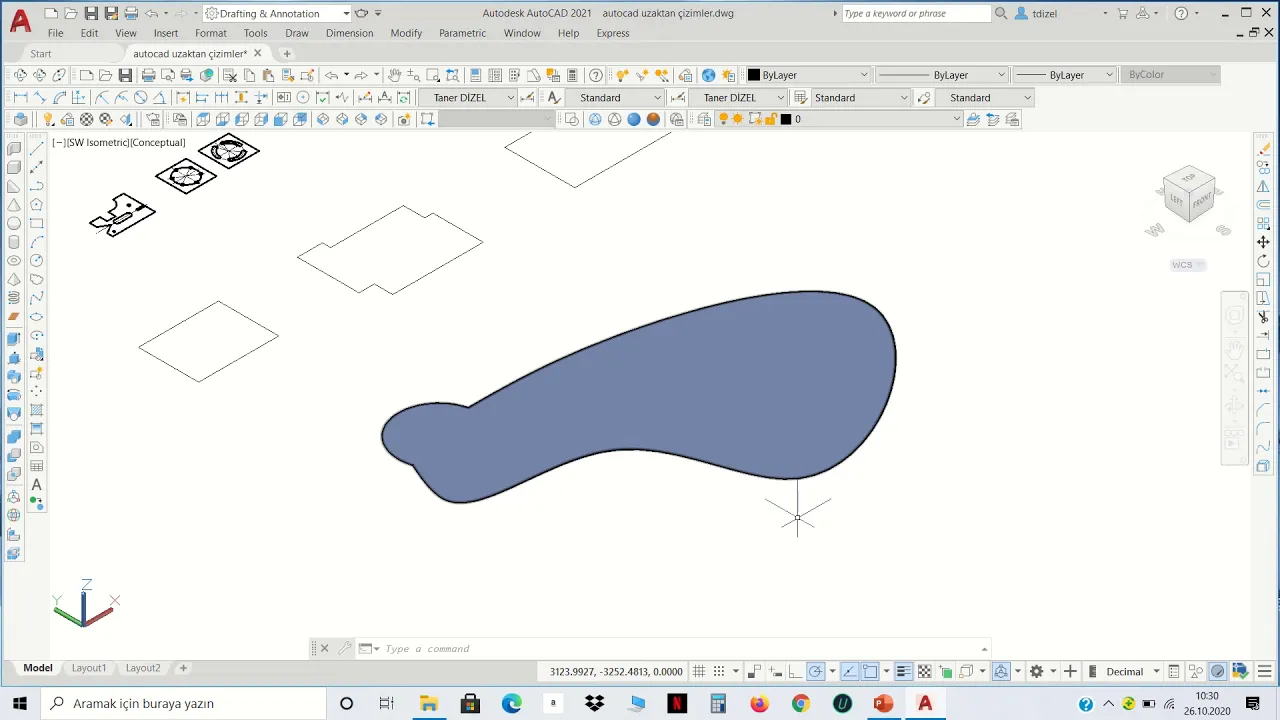The width and height of the screenshot is (1280, 720).
Task: Switch to the Layout1 tab
Action: [89, 668]
